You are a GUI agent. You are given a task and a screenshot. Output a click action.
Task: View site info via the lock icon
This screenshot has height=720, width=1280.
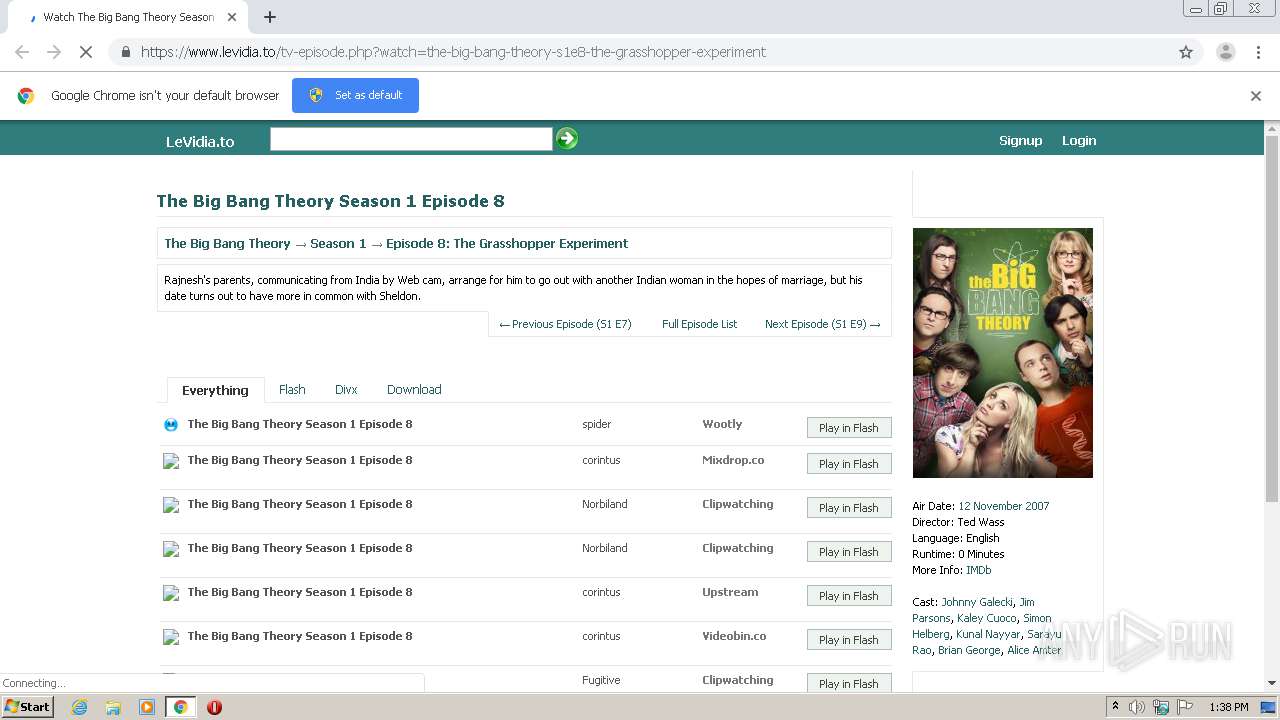point(125,52)
